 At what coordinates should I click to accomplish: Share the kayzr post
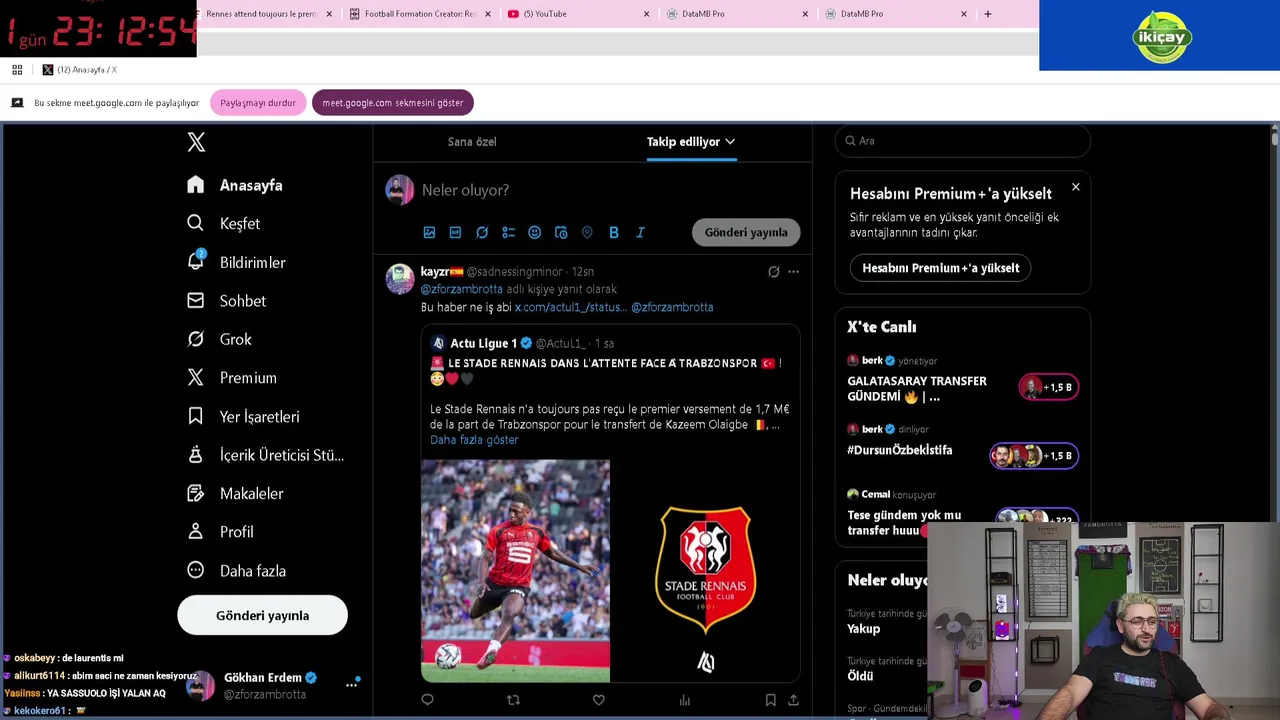tap(793, 700)
